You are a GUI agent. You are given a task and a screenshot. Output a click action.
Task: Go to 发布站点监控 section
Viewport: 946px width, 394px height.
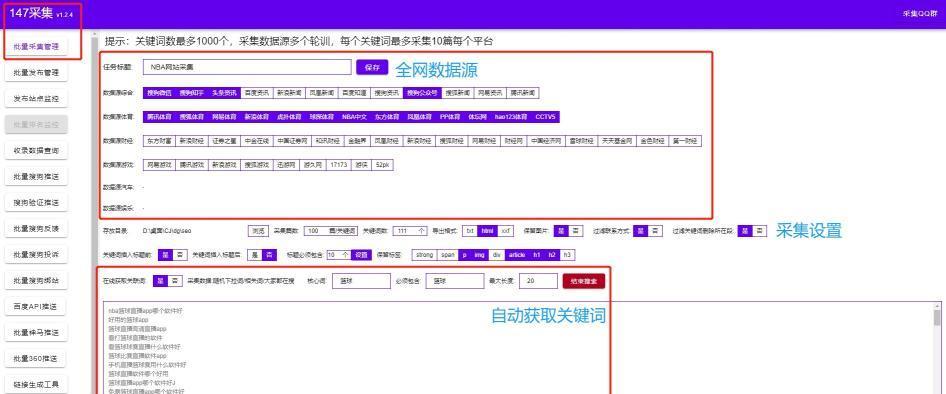36,98
